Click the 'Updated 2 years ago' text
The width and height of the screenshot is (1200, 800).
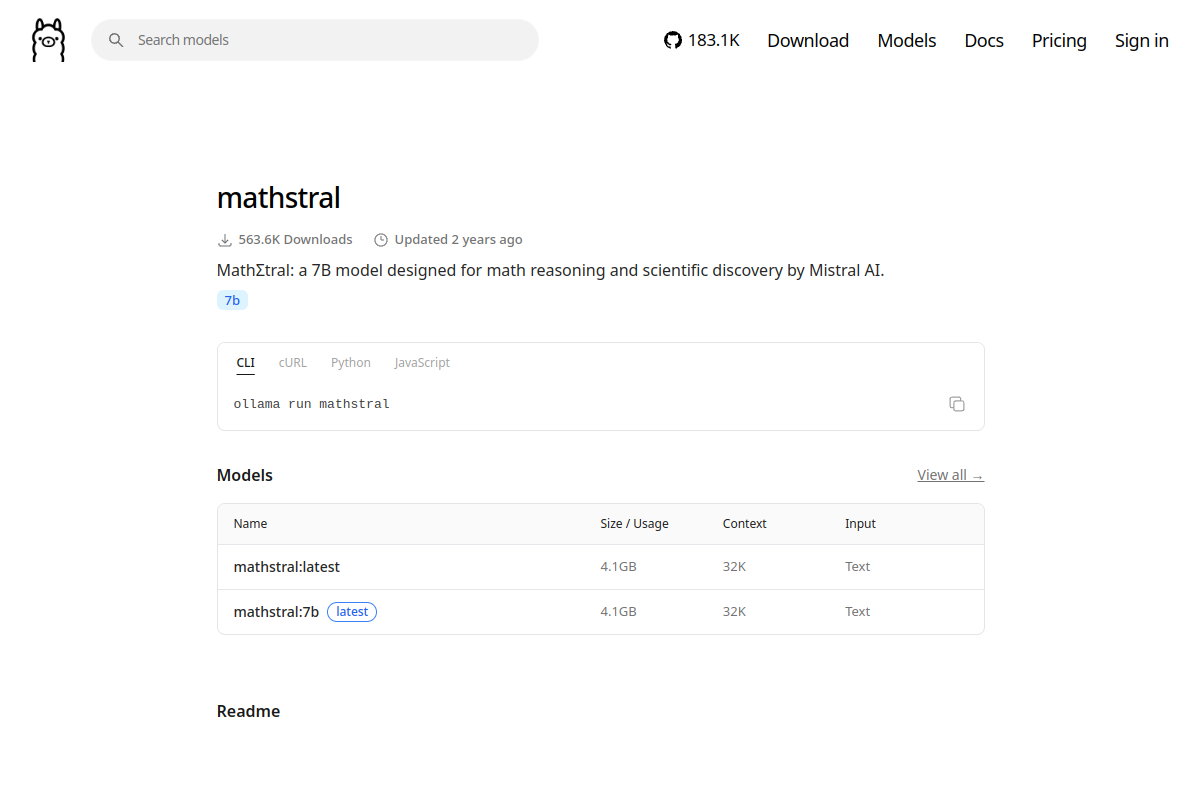click(458, 240)
